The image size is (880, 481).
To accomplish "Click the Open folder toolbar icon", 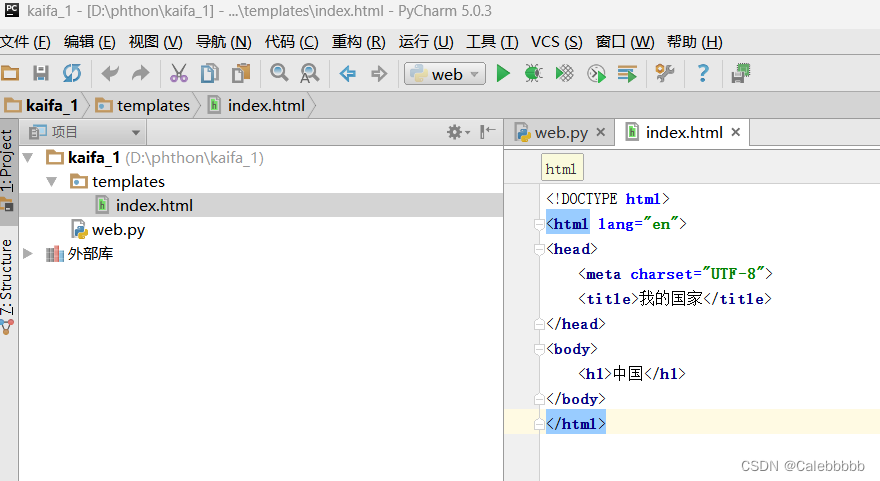I will (10, 74).
